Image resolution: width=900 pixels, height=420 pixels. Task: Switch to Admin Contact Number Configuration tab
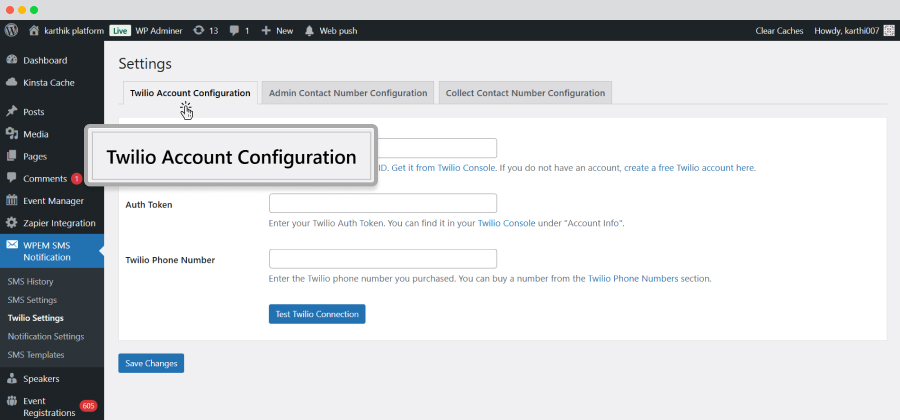(x=348, y=93)
